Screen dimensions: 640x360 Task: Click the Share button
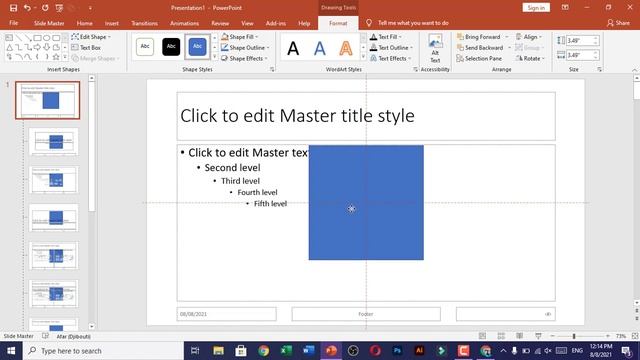618,23
